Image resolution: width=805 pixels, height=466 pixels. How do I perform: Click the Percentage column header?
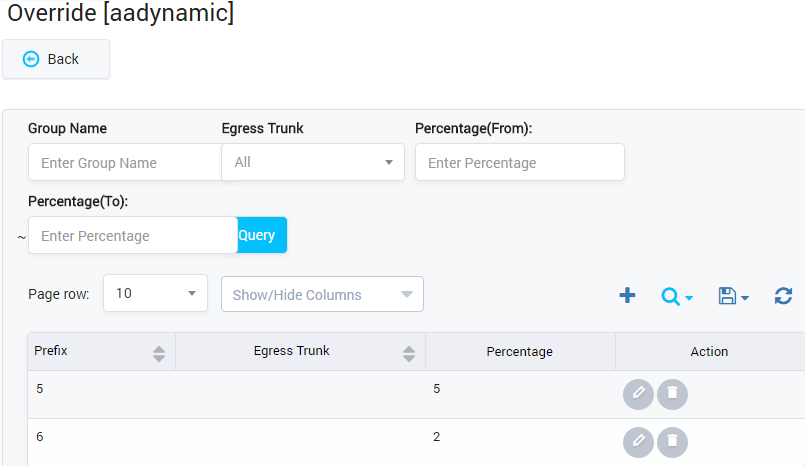pos(519,352)
